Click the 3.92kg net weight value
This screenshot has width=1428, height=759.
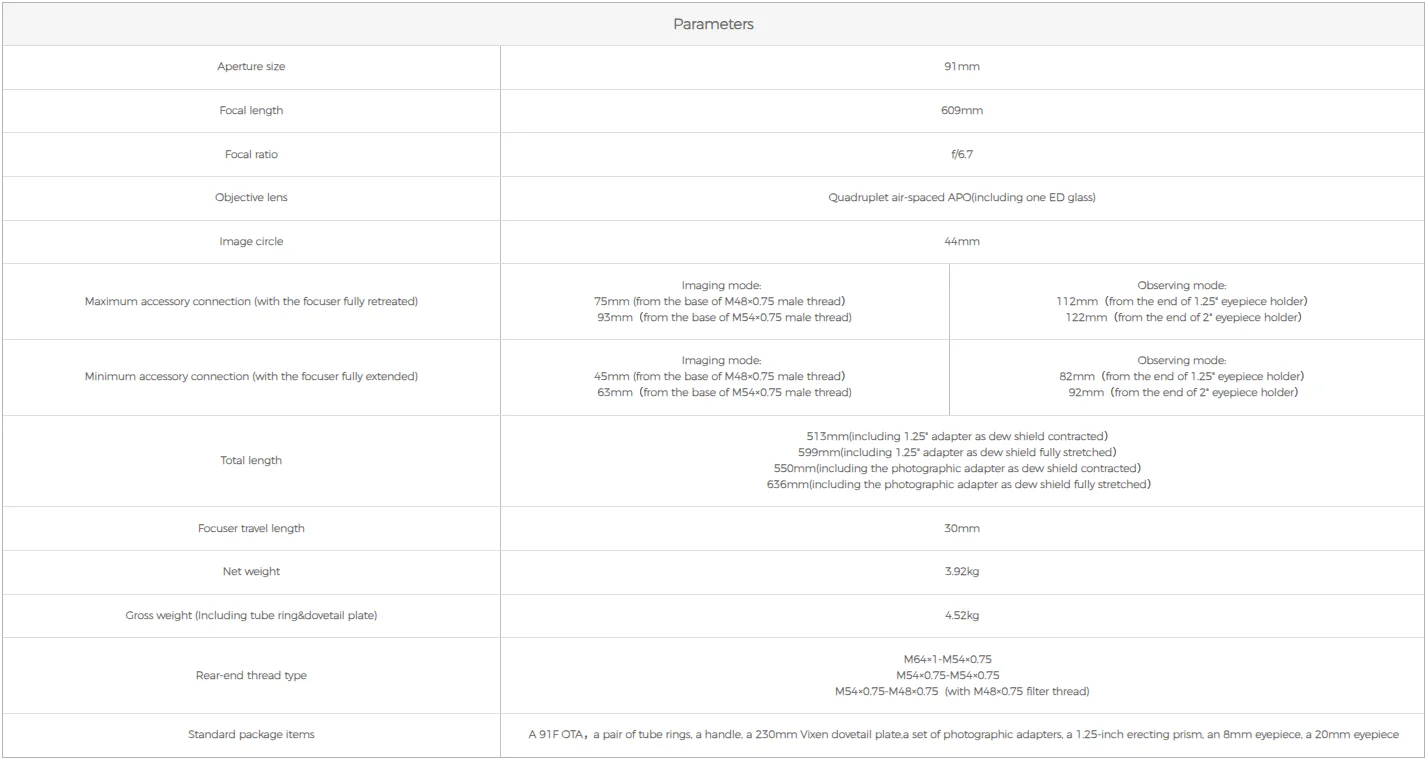click(962, 572)
